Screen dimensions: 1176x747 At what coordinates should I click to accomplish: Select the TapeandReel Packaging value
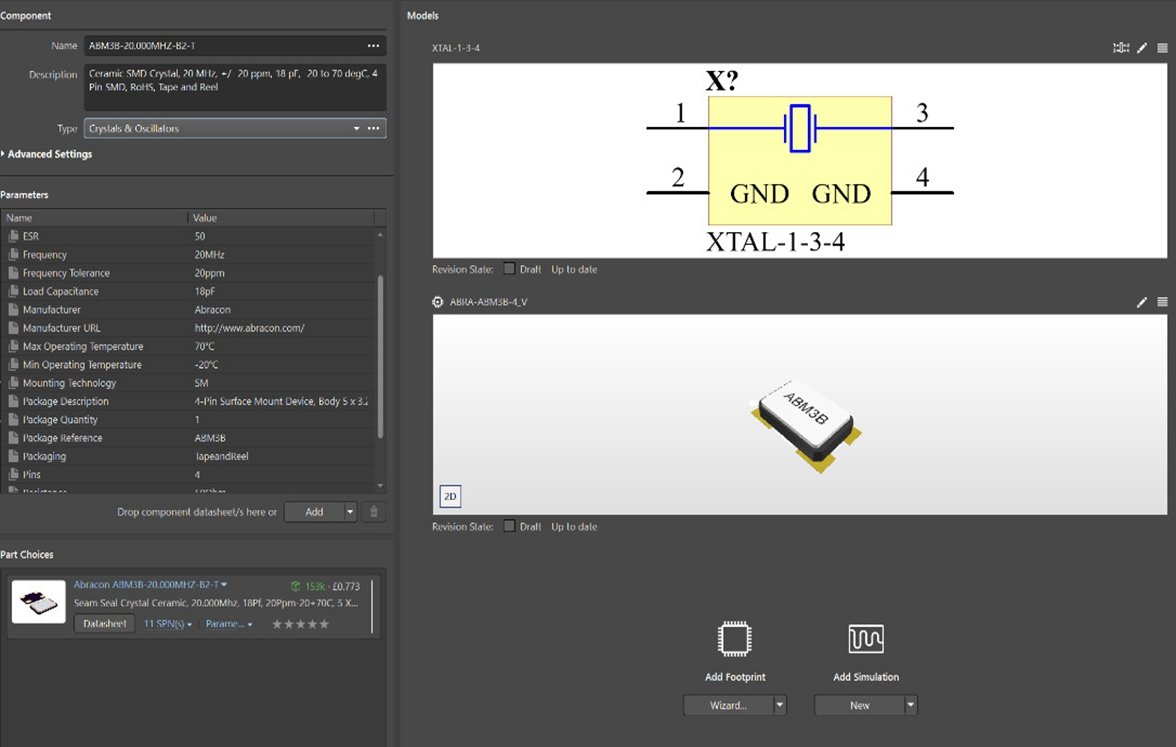pos(221,456)
